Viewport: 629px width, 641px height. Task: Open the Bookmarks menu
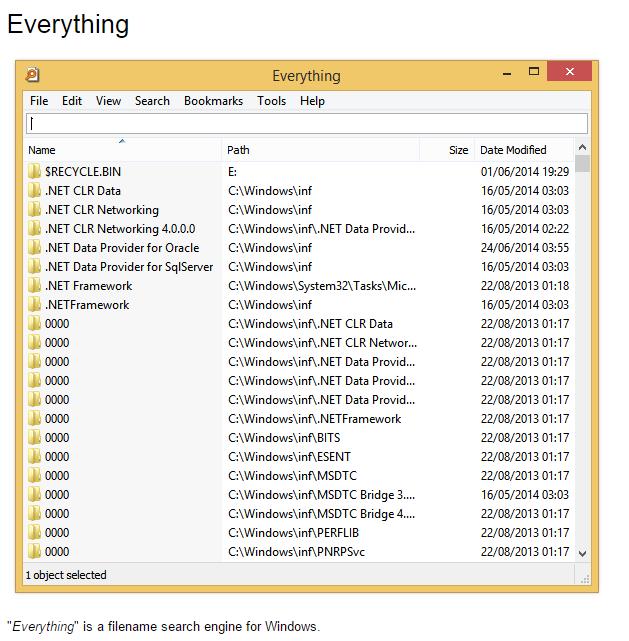(x=213, y=101)
